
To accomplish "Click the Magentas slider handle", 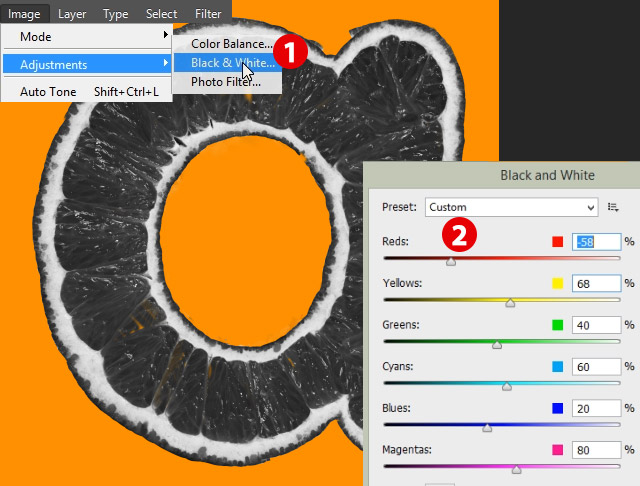I will click(516, 470).
